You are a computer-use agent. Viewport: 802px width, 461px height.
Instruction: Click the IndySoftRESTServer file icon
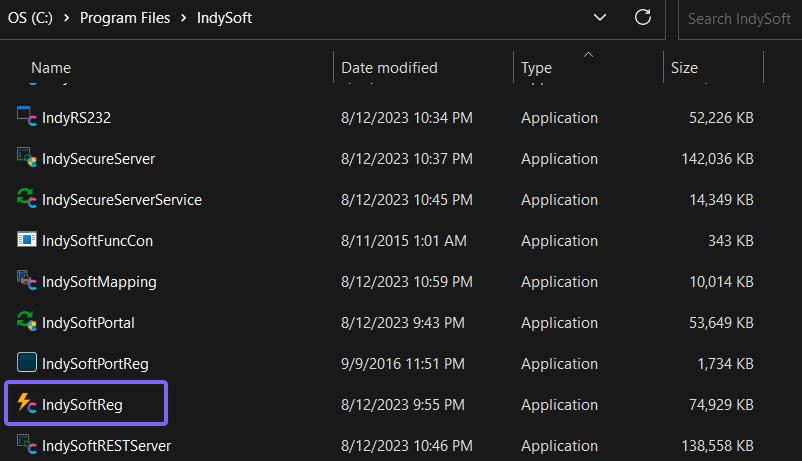click(26, 444)
